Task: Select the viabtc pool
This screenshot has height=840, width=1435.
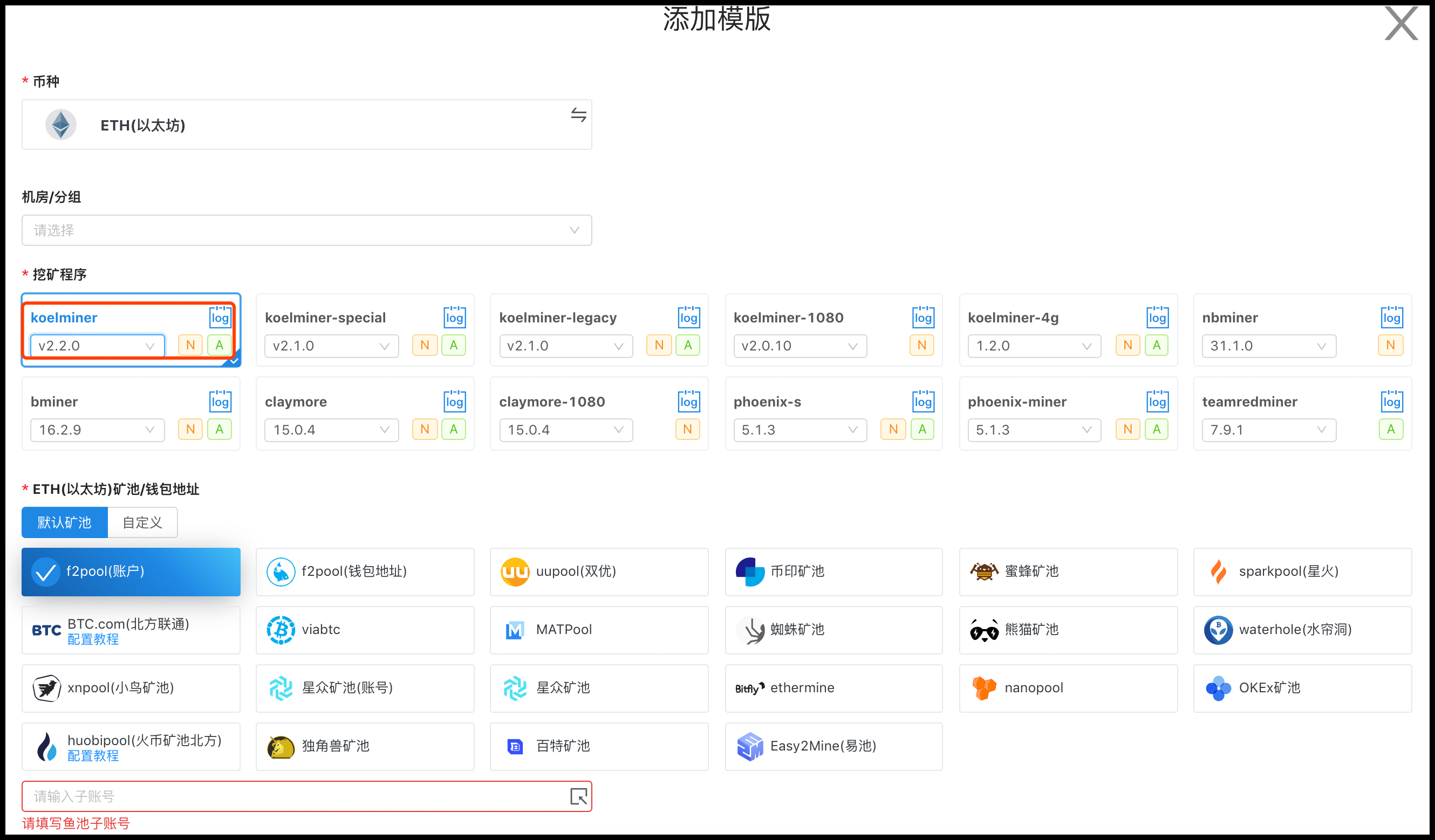Action: [x=365, y=630]
